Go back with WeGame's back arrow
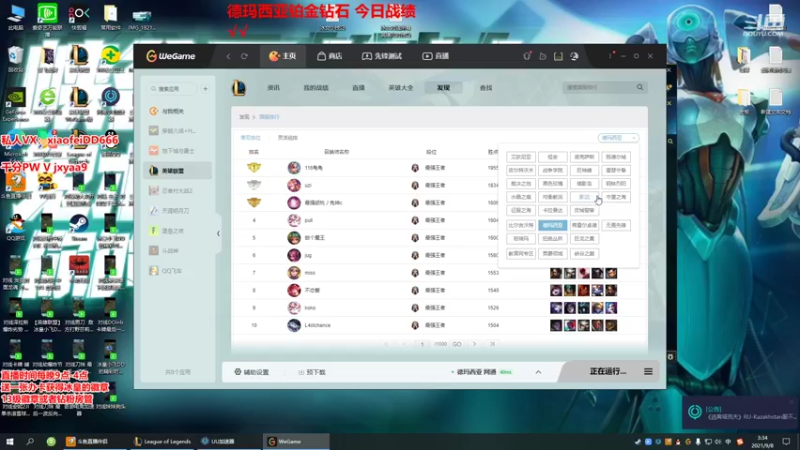The image size is (800, 450). 228,56
